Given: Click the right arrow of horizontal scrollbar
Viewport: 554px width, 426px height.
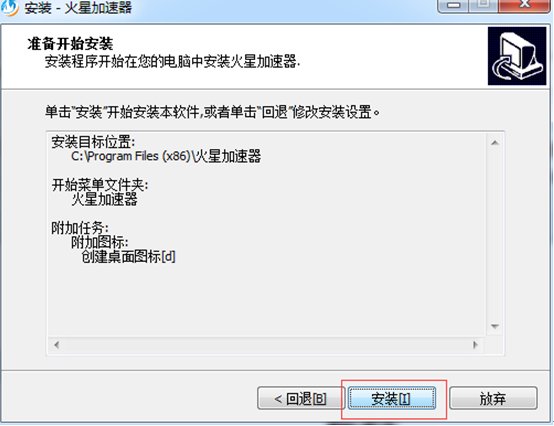Looking at the screenshot, I should coord(476,344).
